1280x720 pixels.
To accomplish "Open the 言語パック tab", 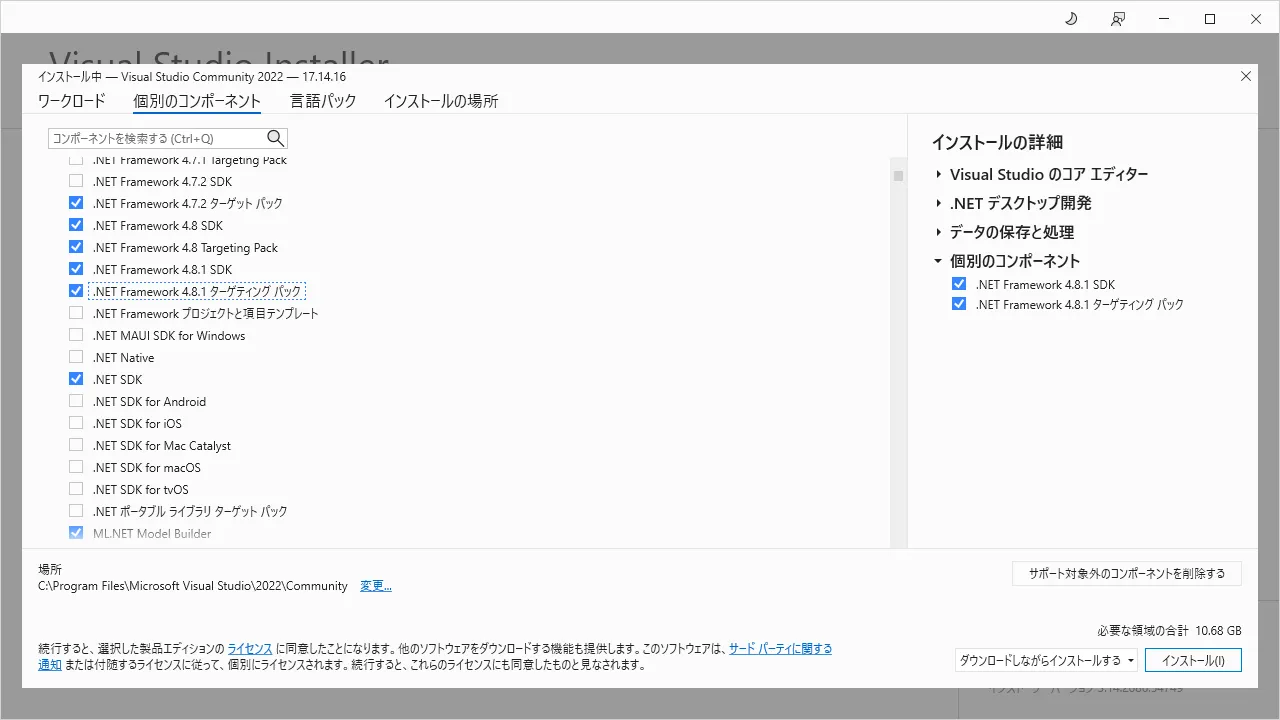I will click(x=323, y=101).
